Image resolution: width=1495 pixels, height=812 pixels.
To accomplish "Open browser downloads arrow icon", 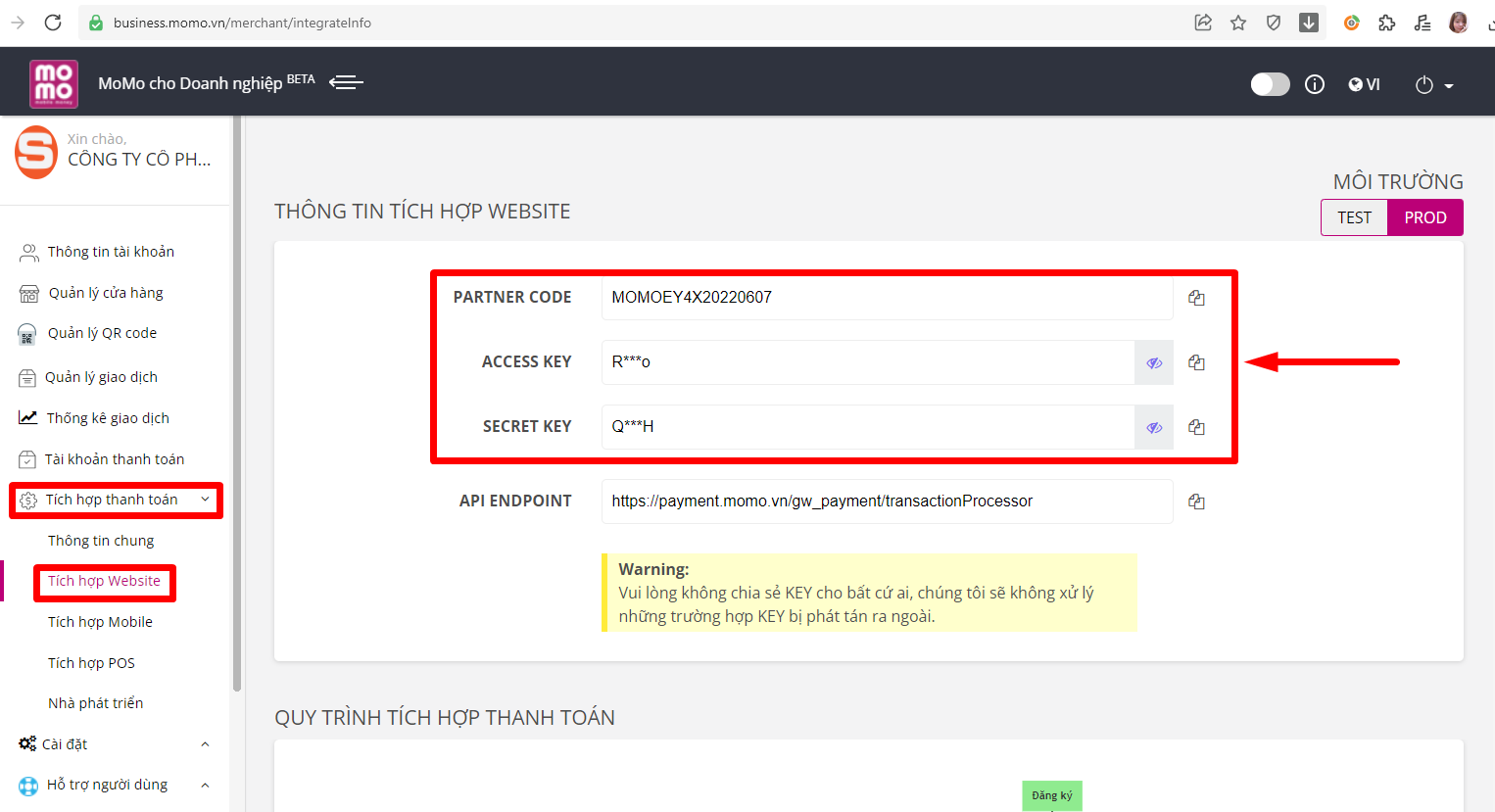I will (1309, 23).
